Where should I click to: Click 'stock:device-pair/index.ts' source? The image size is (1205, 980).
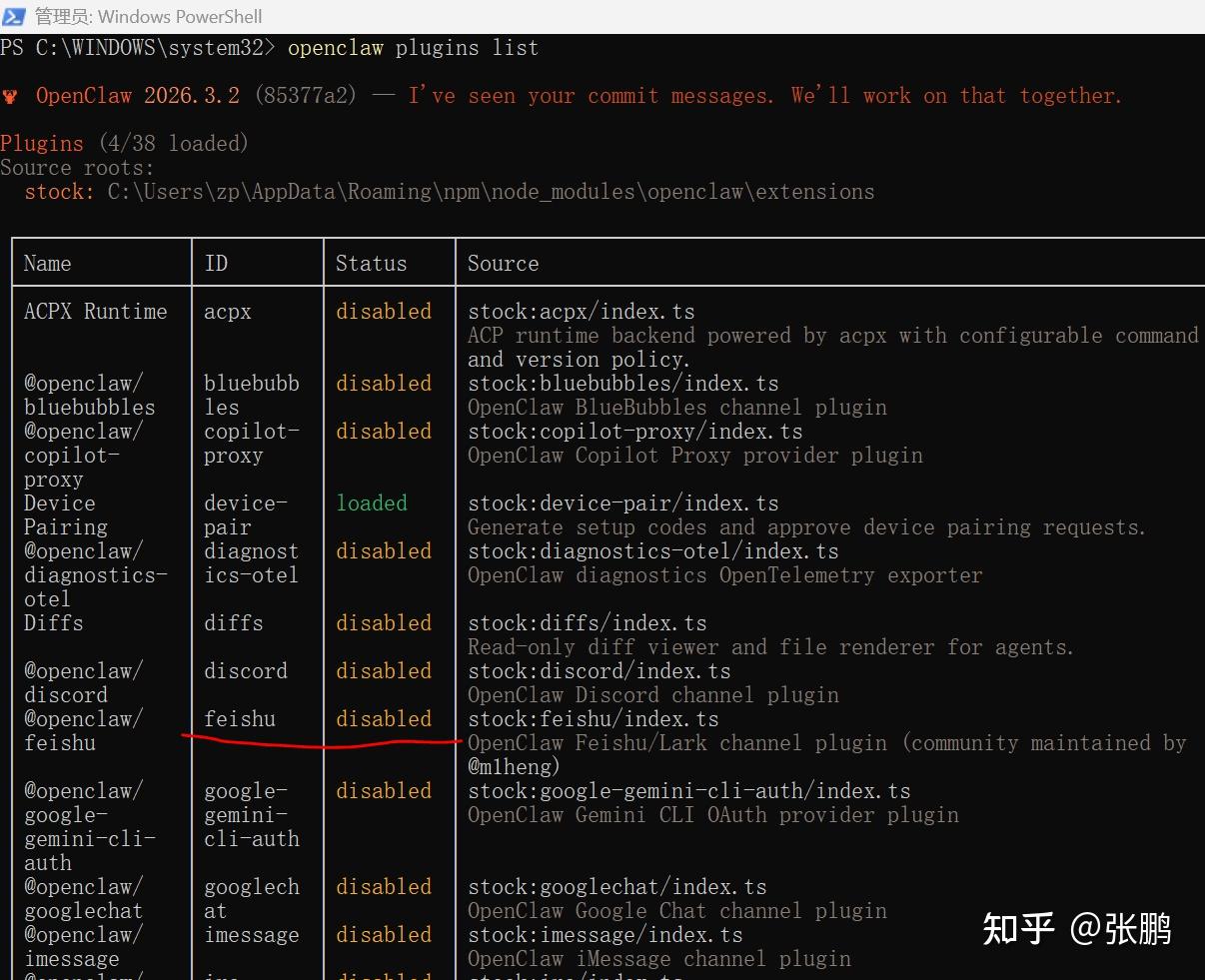[x=622, y=503]
